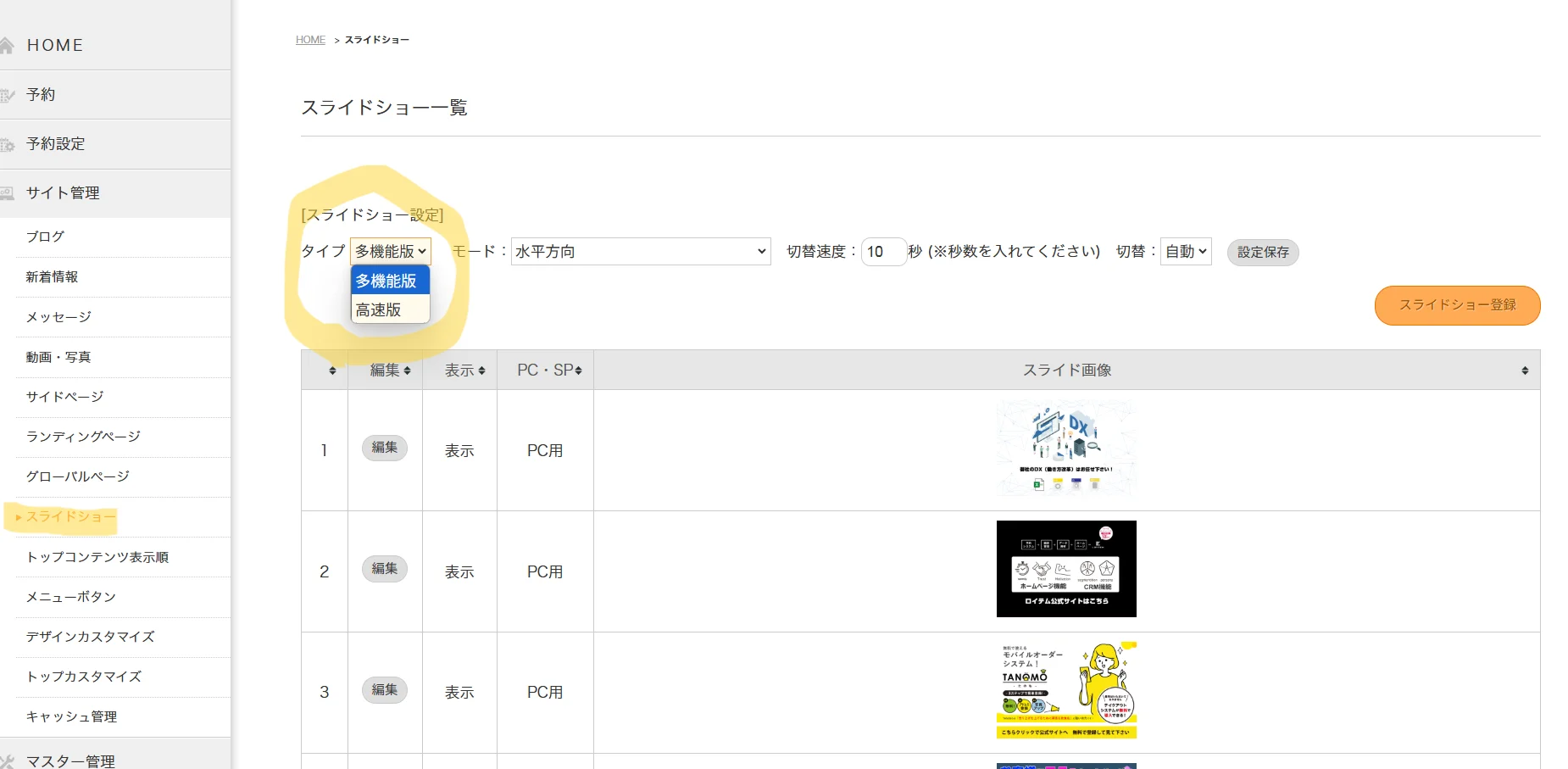Click 編集 button for row 3
The image size is (1568, 769).
(385, 690)
